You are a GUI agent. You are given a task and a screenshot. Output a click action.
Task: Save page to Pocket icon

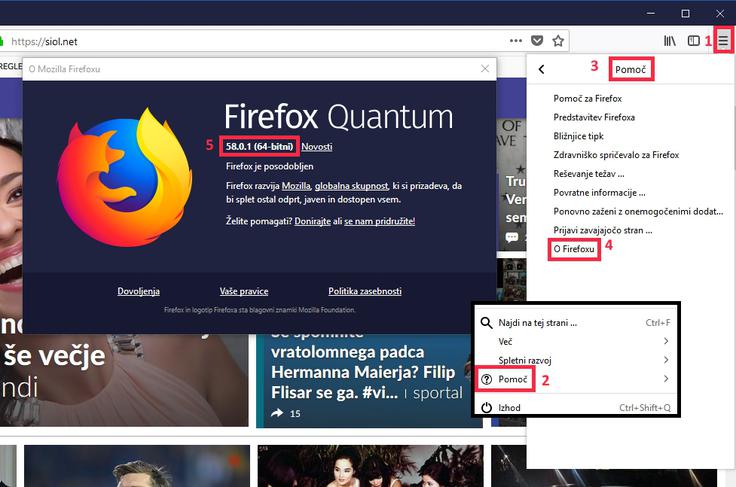point(537,41)
